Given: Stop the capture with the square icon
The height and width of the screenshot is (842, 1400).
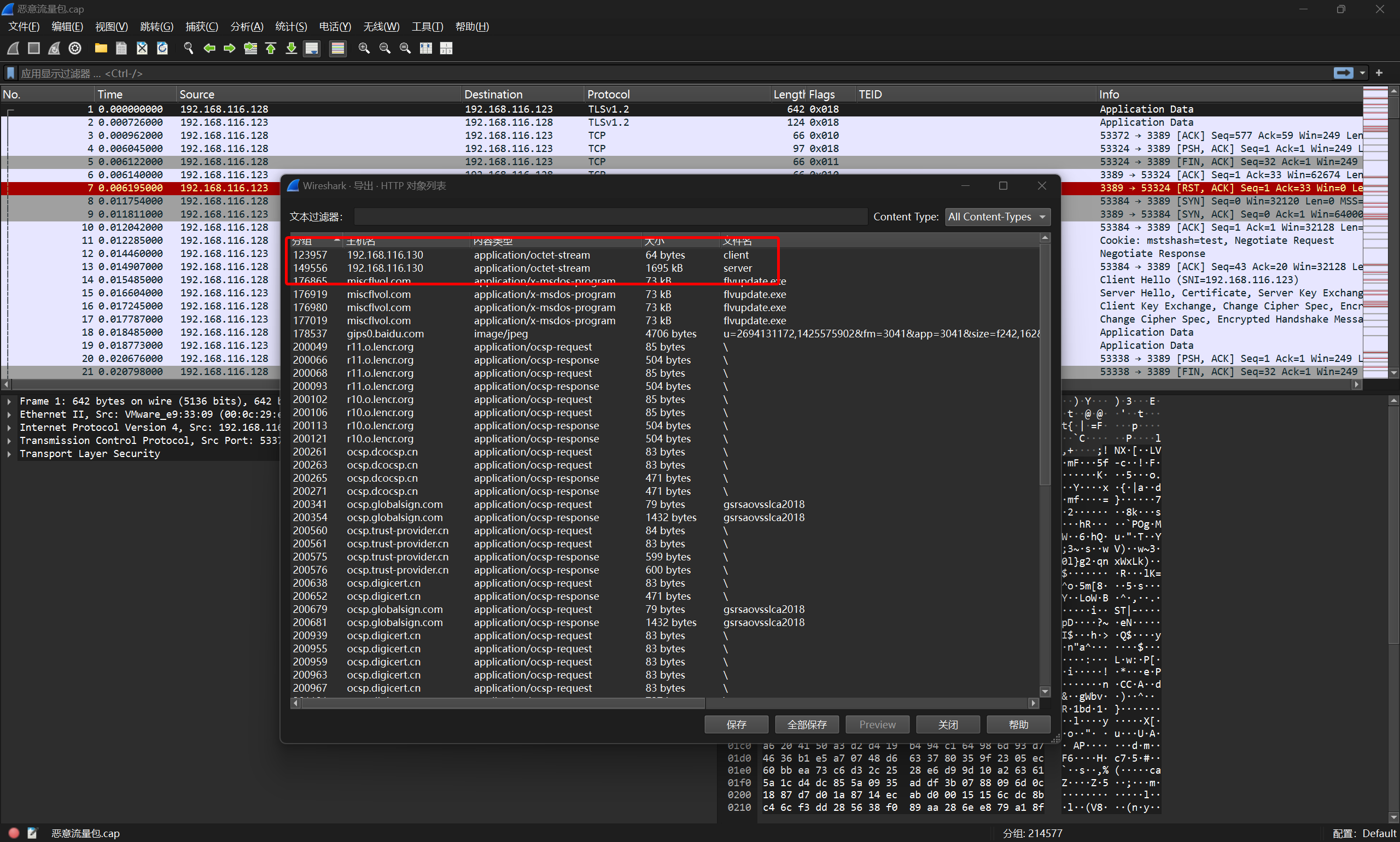Looking at the screenshot, I should tap(33, 48).
